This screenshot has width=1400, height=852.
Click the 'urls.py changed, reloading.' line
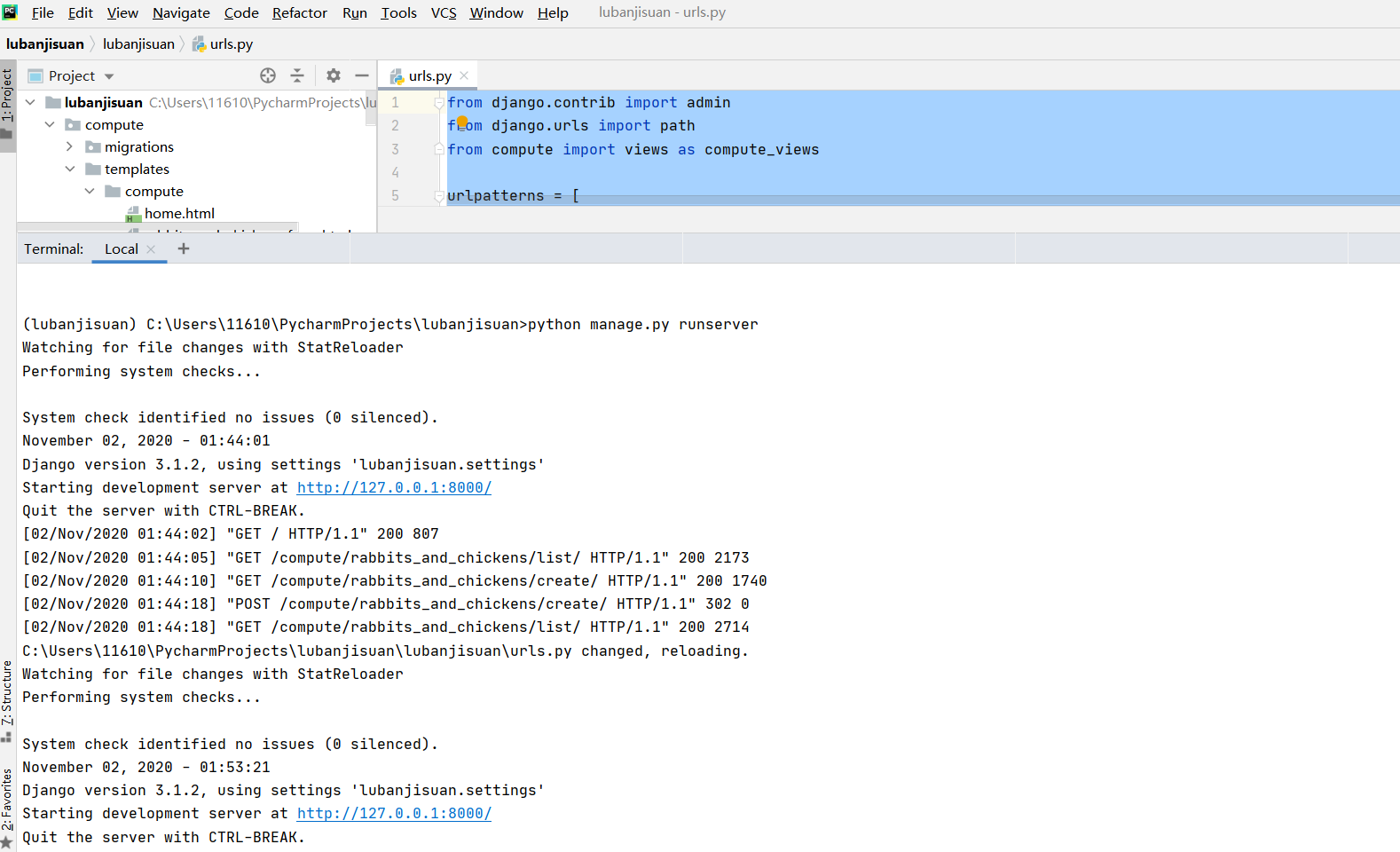385,651
